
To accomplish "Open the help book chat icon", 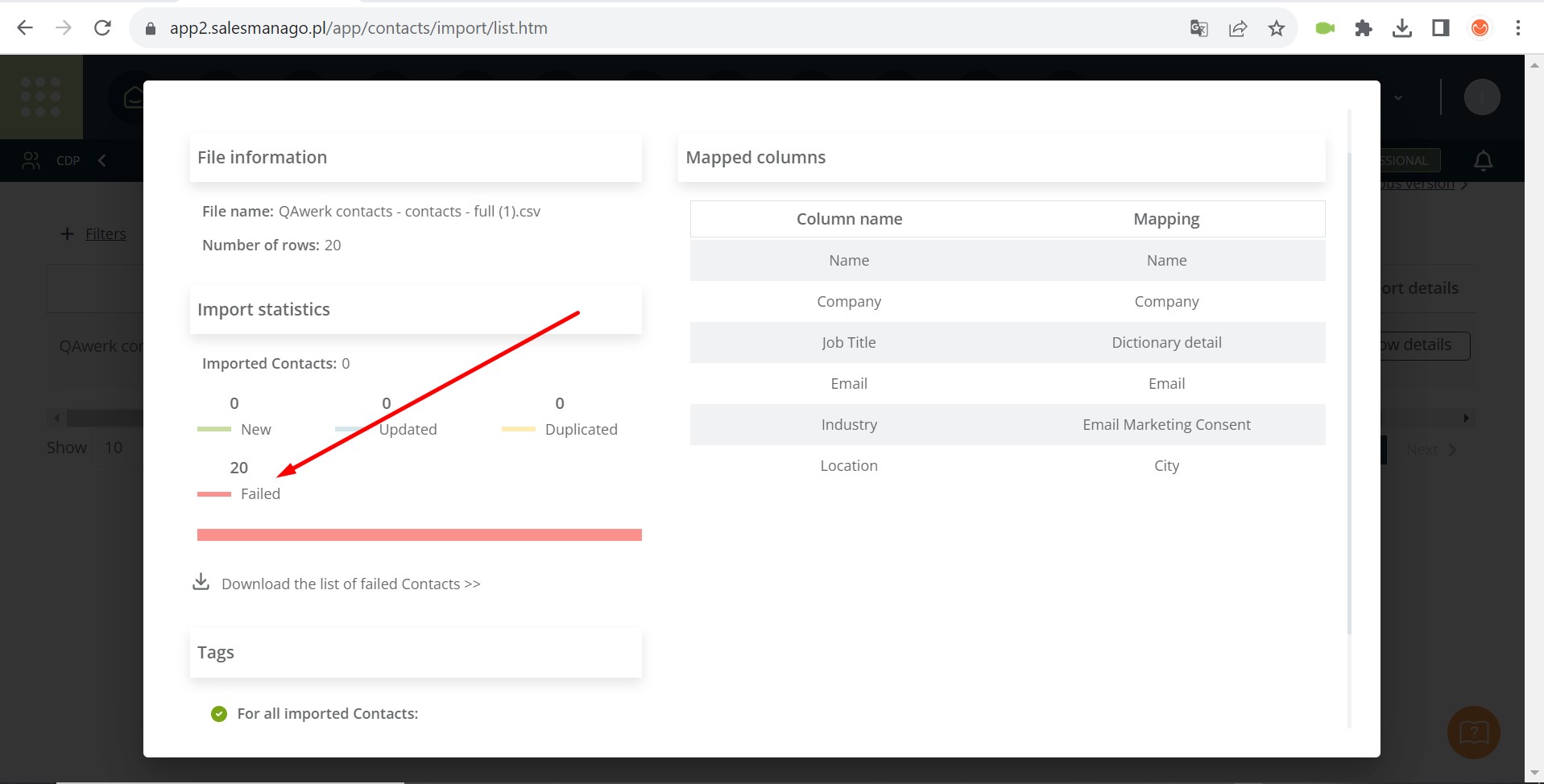I will pos(1474,732).
